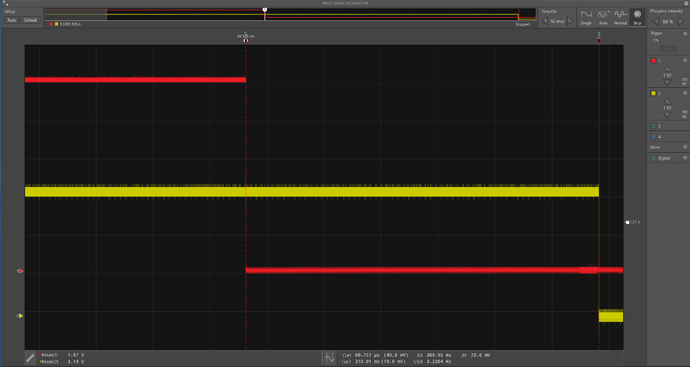Click the channel 2 ground level marker
690x367 pixels.
point(19,316)
